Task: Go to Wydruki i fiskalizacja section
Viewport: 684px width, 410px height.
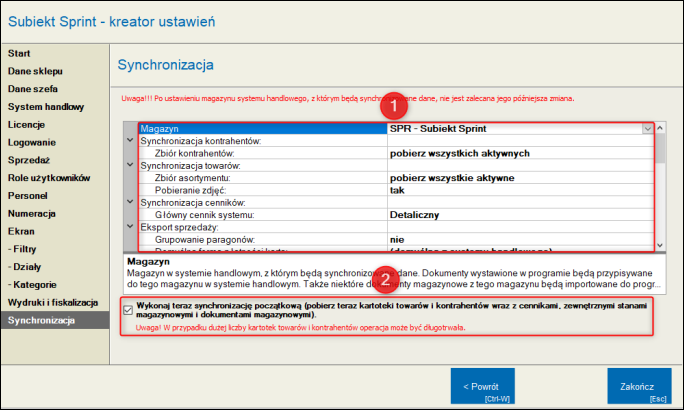Action: tap(53, 303)
